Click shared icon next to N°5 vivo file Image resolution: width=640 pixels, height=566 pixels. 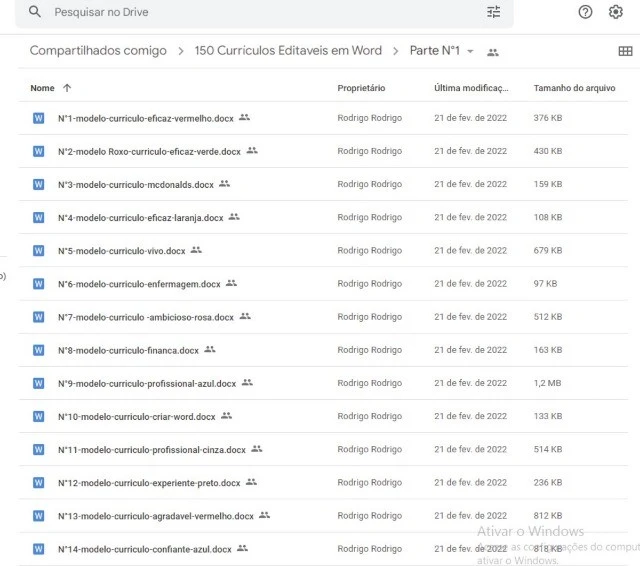click(x=196, y=249)
